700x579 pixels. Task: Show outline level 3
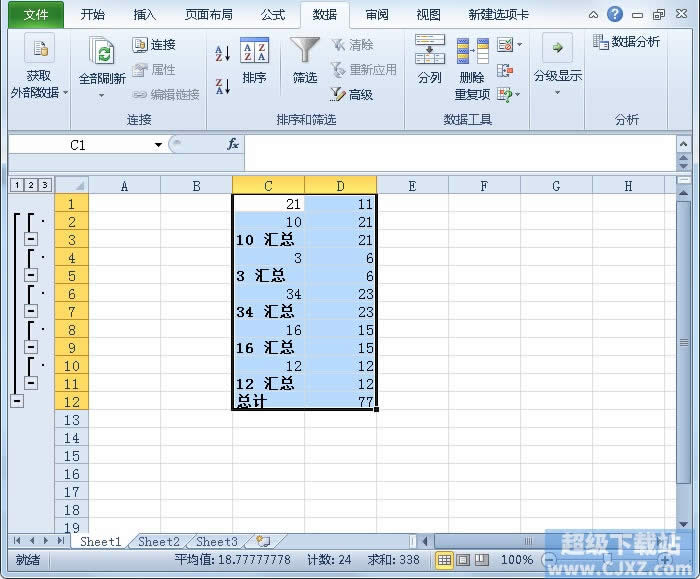[45, 185]
